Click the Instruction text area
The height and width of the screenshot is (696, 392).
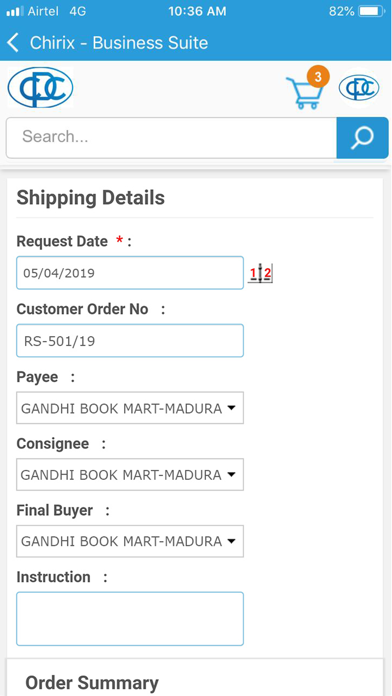coord(130,618)
